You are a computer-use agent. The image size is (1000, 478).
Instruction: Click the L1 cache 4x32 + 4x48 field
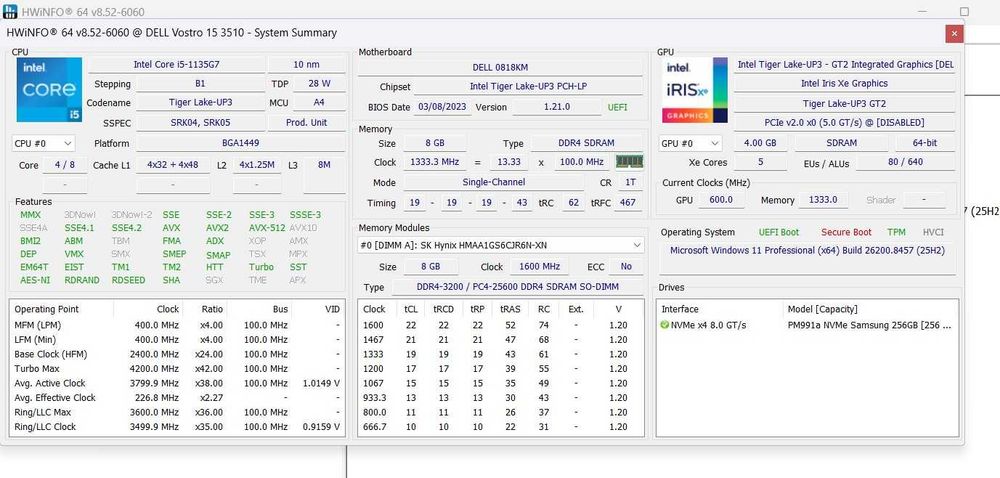tap(173, 165)
